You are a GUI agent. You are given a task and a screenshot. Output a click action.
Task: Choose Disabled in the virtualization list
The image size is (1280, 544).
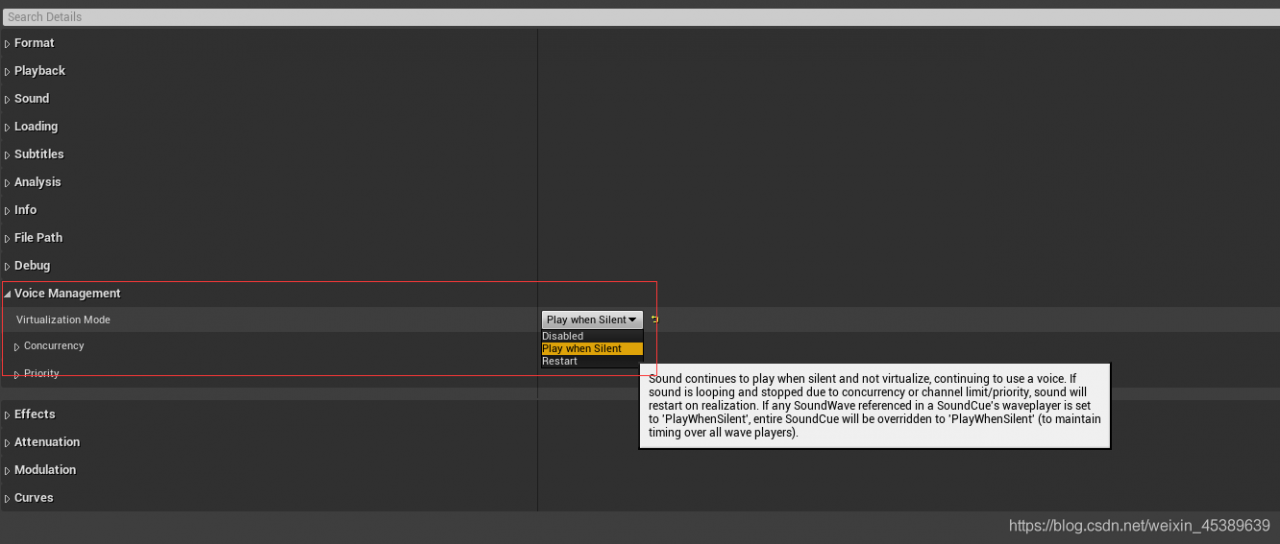pos(592,336)
